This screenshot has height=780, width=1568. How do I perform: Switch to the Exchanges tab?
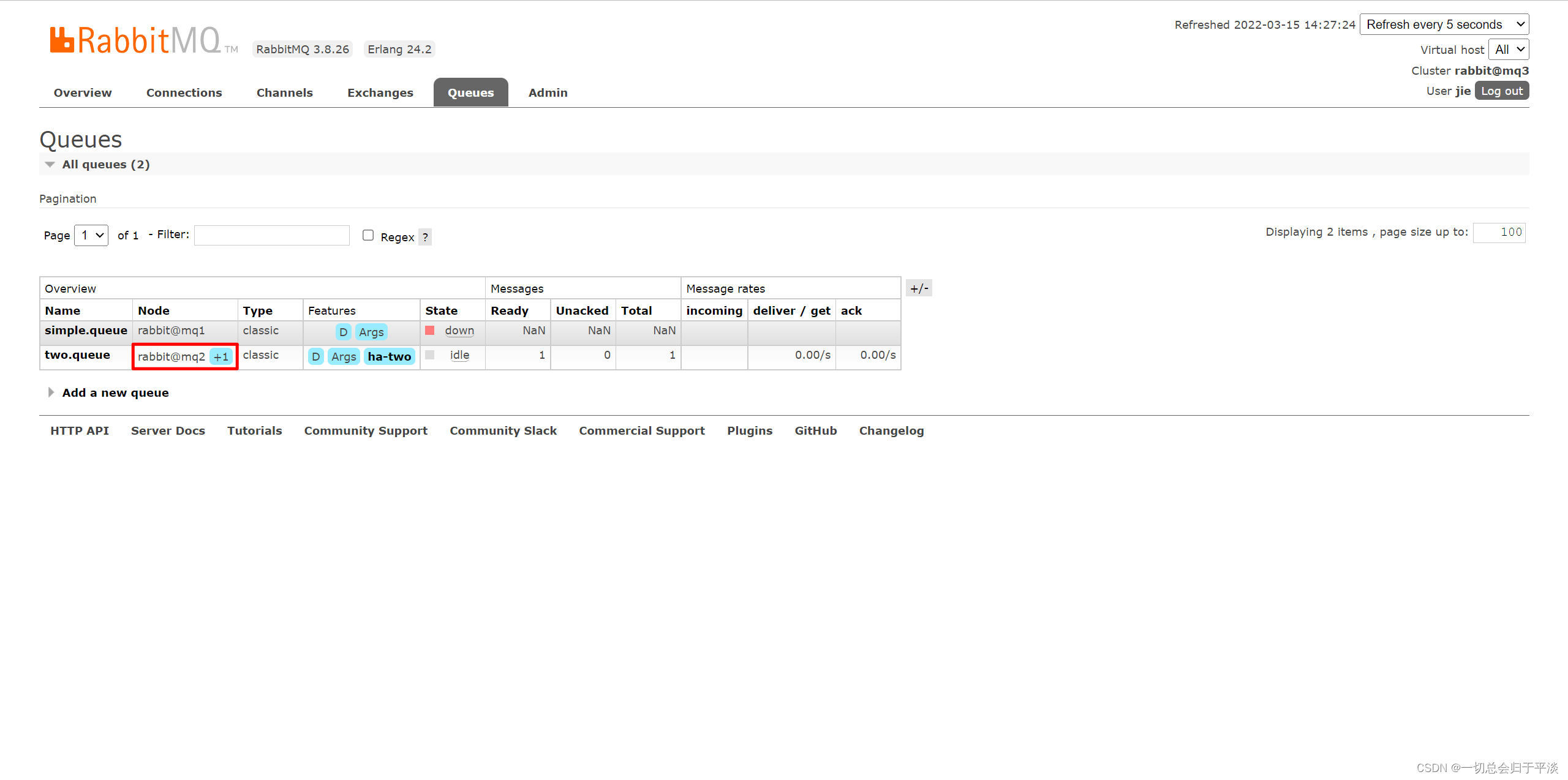point(380,92)
